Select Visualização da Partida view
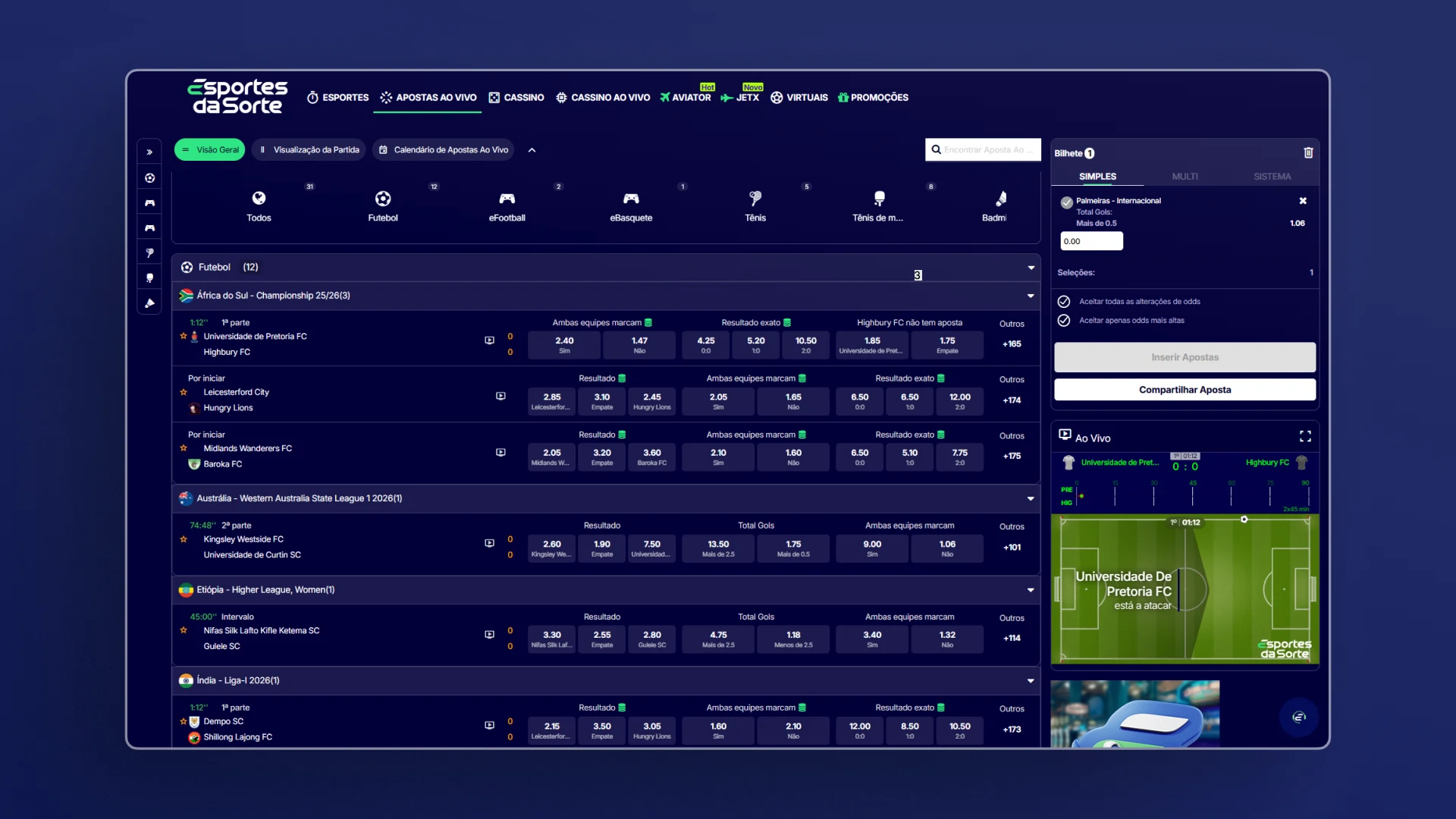The width and height of the screenshot is (1456, 819). pyautogui.click(x=308, y=150)
